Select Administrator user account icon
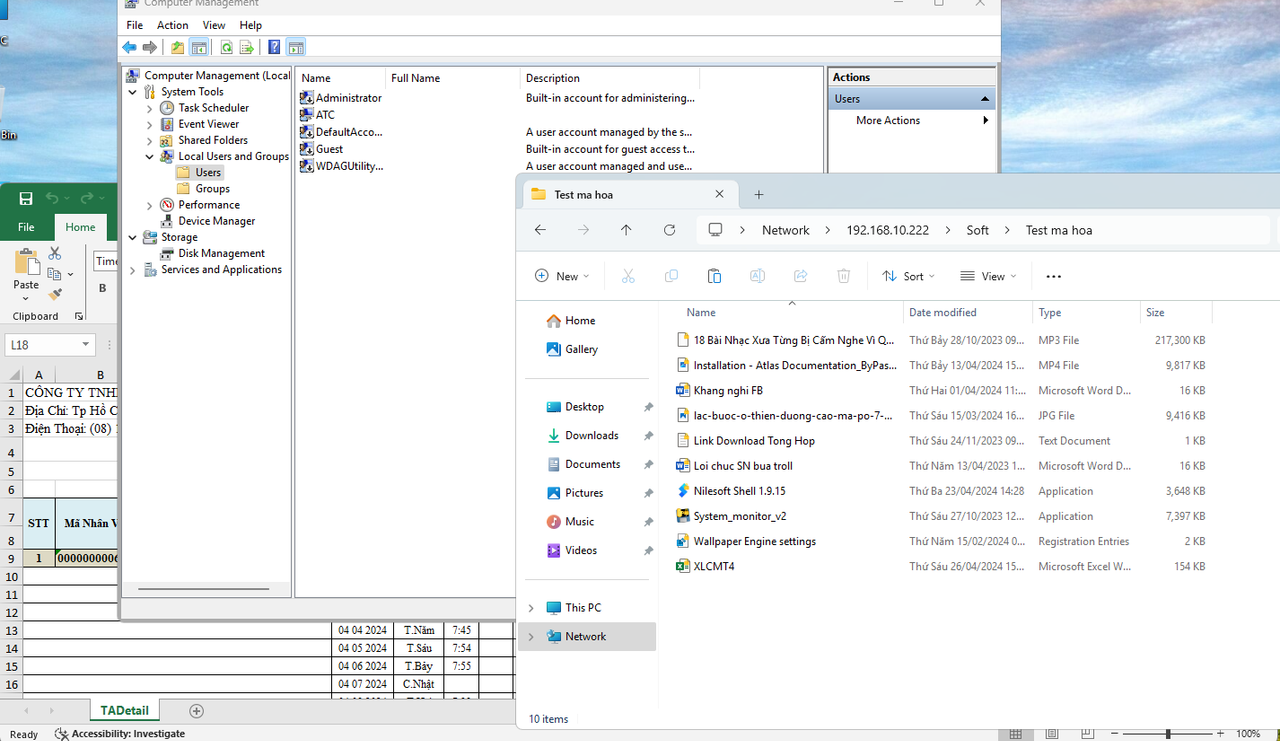 coord(307,98)
